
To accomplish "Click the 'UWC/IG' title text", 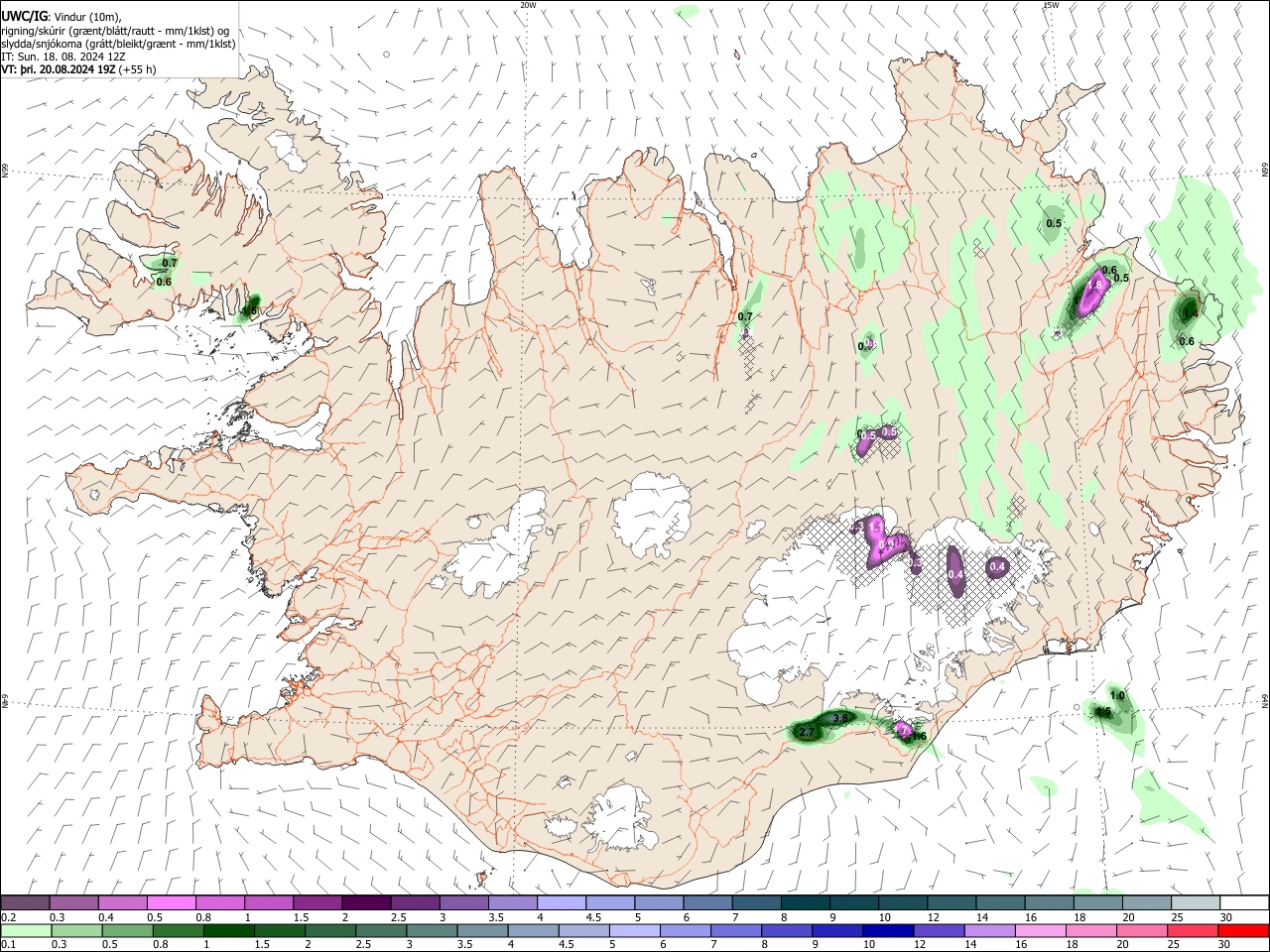I will tap(25, 15).
